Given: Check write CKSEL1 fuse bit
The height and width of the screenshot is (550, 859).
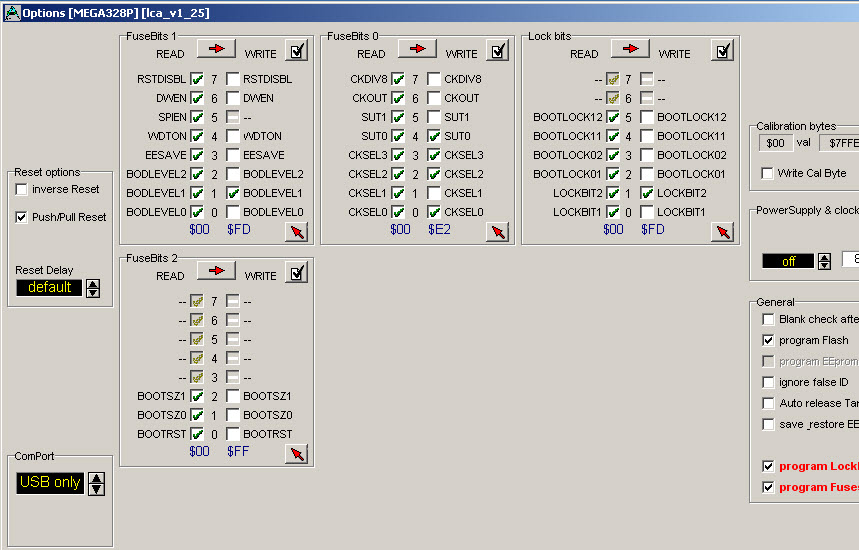Looking at the screenshot, I should (434, 193).
